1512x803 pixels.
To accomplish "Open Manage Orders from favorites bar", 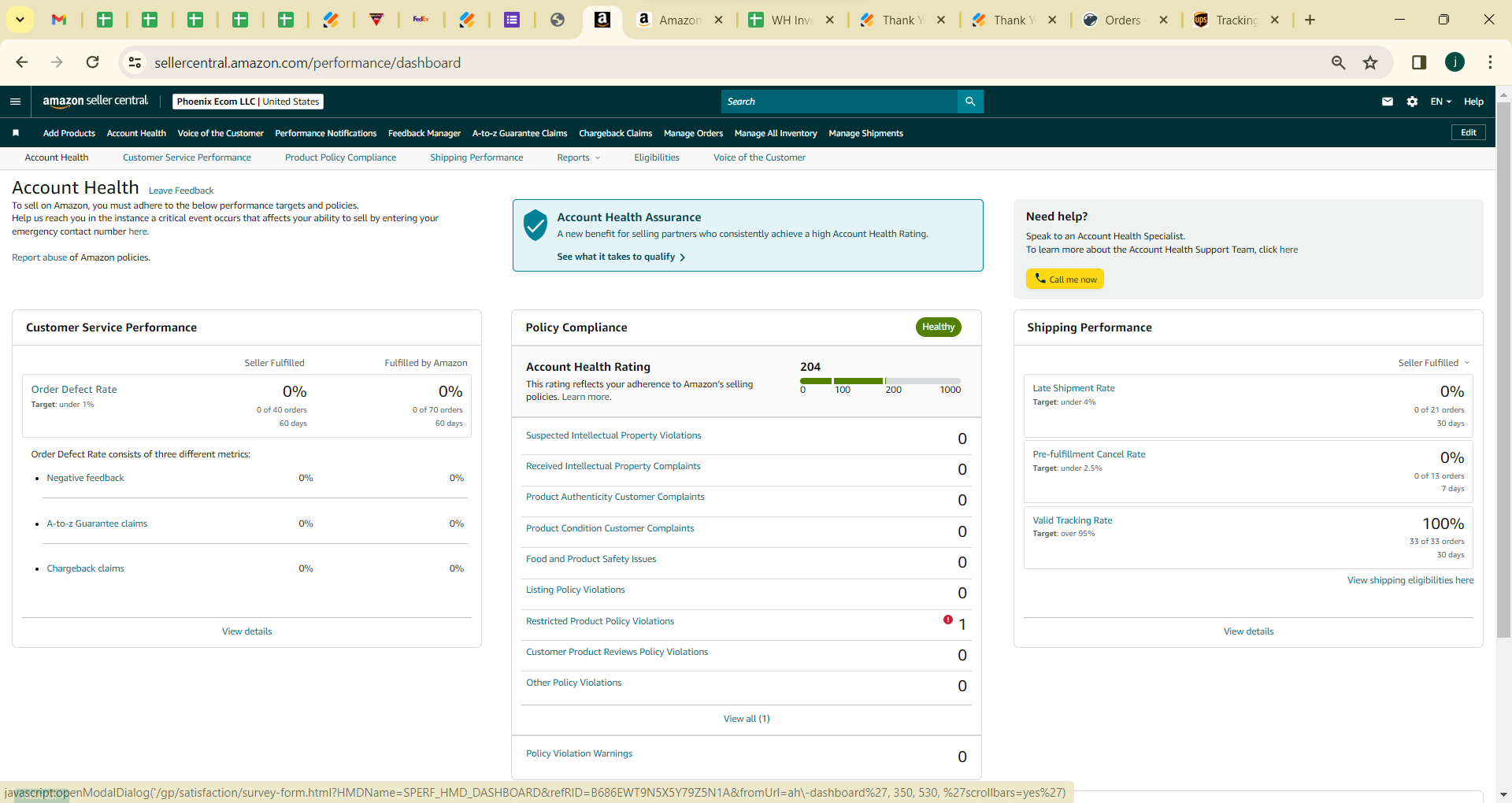I will pos(693,133).
